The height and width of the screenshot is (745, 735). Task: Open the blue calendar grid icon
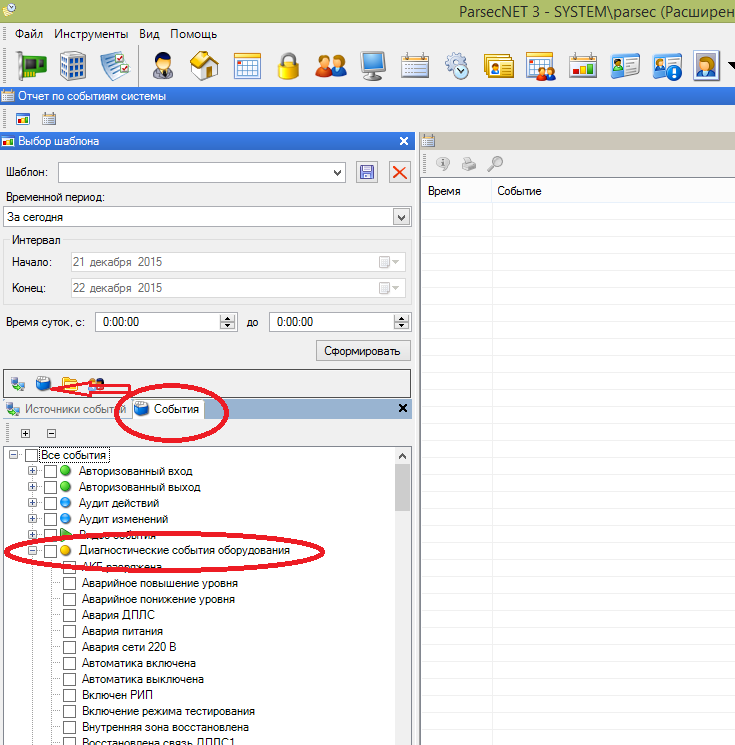click(247, 66)
